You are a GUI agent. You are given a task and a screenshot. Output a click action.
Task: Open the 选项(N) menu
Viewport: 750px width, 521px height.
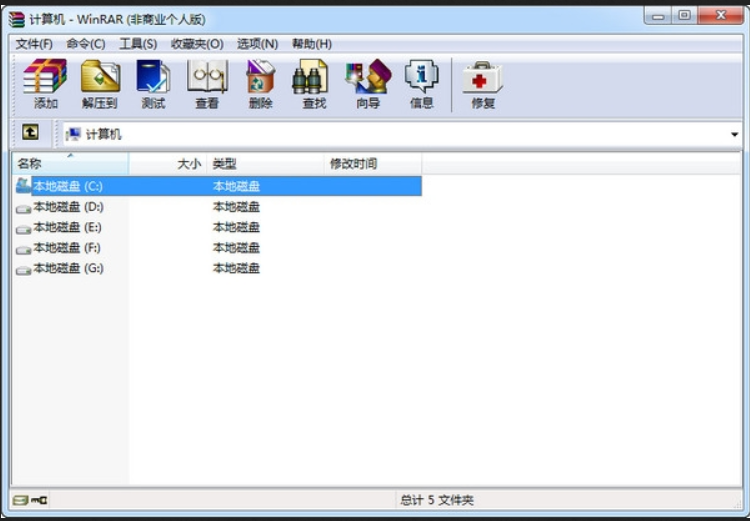click(257, 44)
